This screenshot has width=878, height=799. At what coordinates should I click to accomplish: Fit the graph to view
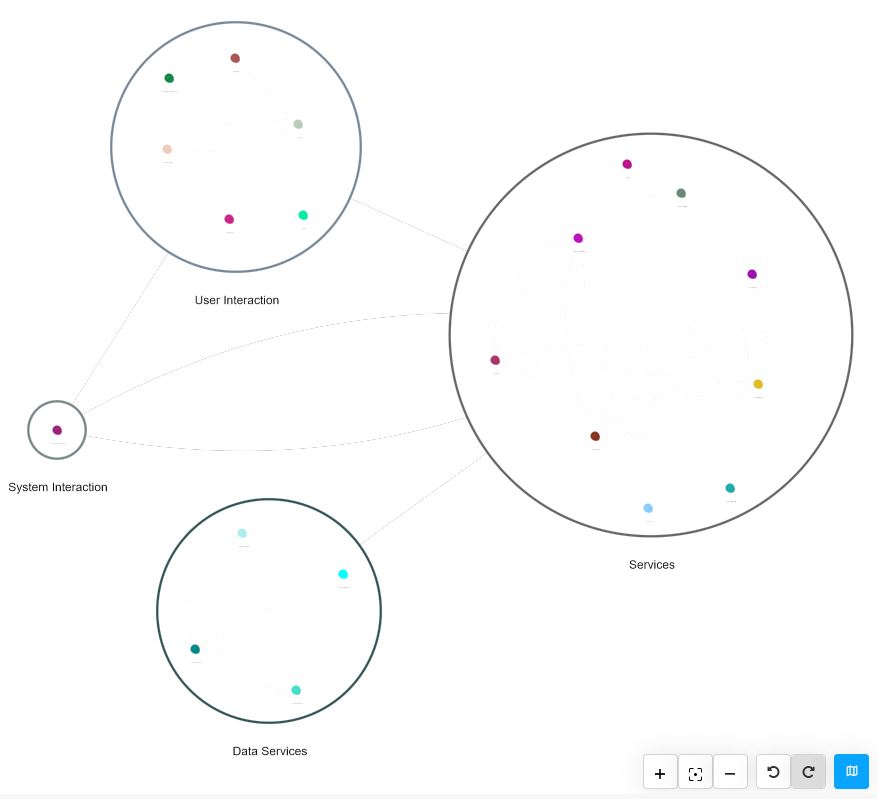(x=695, y=773)
